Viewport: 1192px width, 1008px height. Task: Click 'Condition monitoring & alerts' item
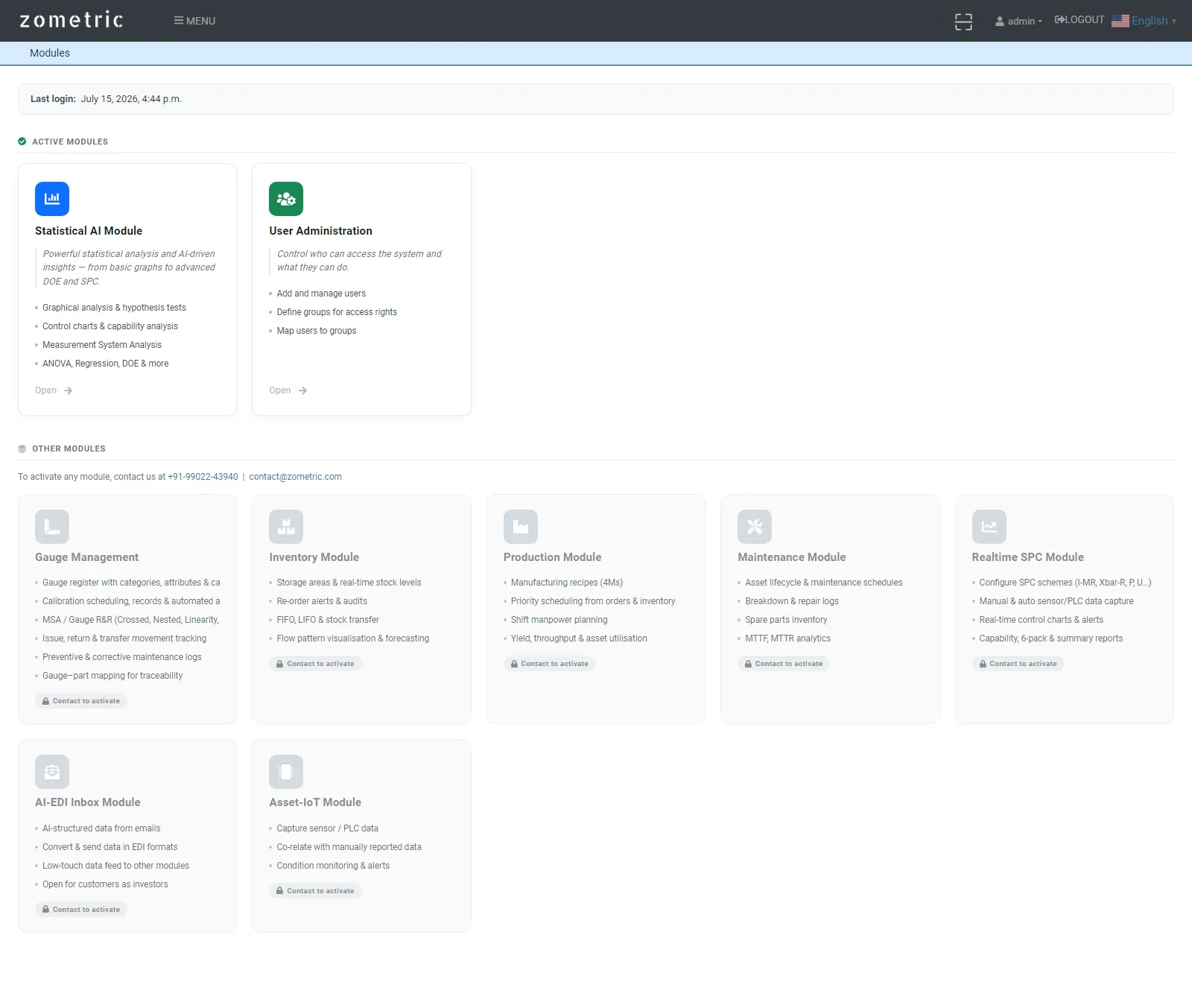point(333,866)
